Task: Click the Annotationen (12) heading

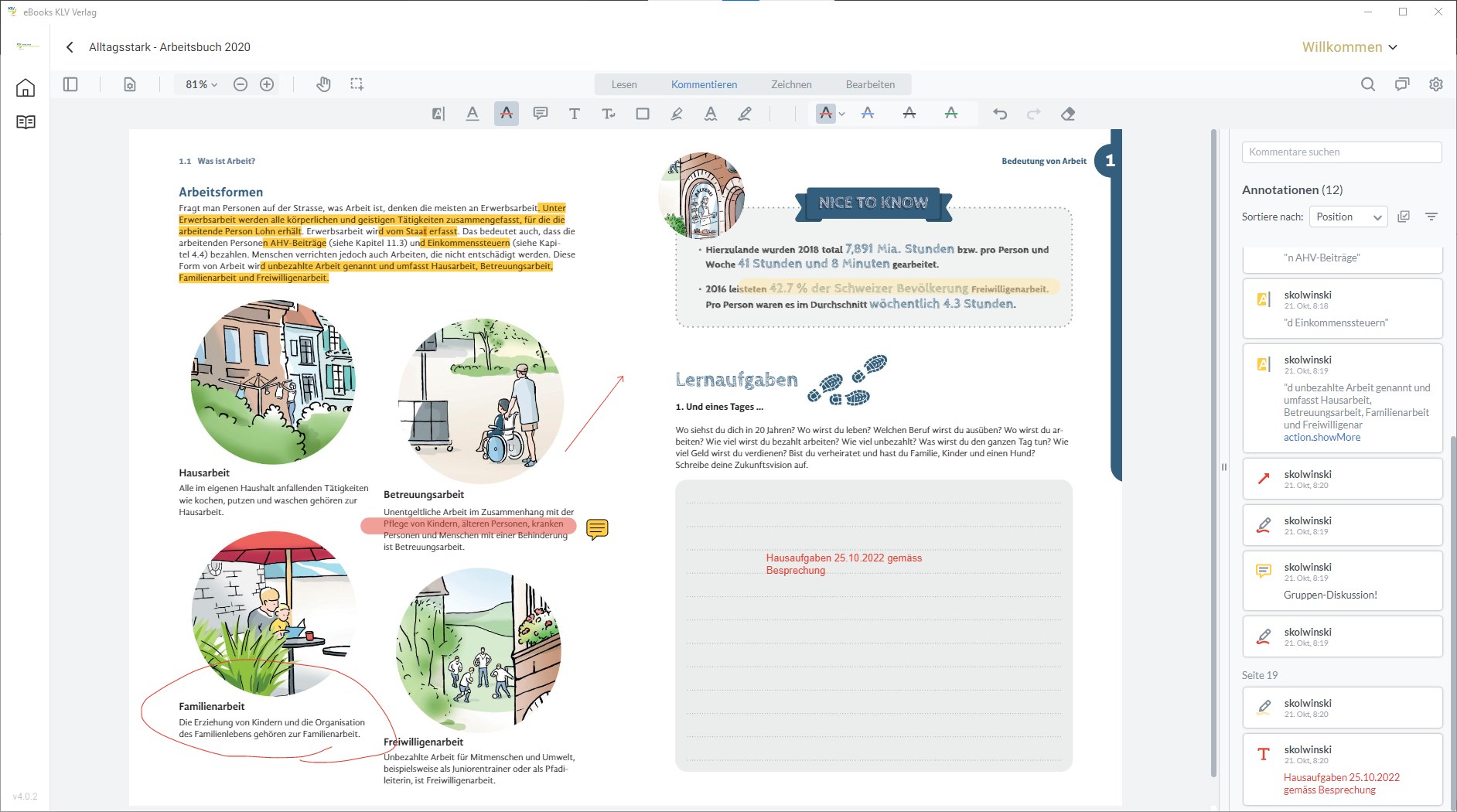Action: click(x=1292, y=190)
